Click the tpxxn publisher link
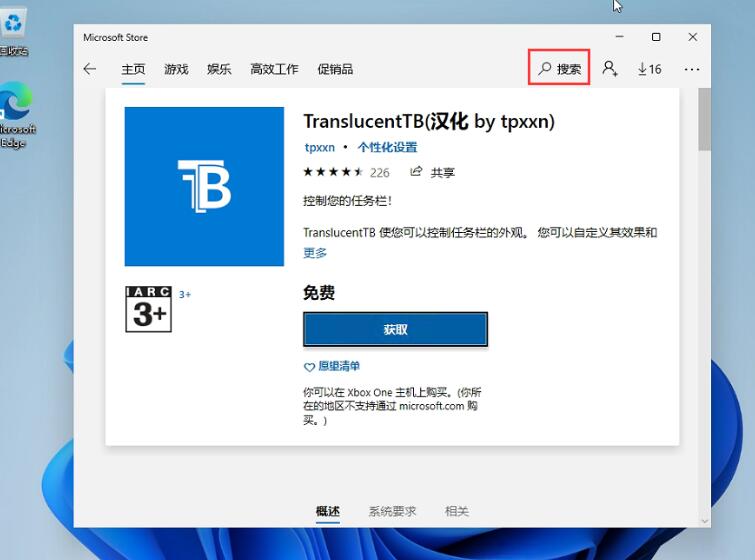Viewport: 755px width, 560px height. click(320, 147)
